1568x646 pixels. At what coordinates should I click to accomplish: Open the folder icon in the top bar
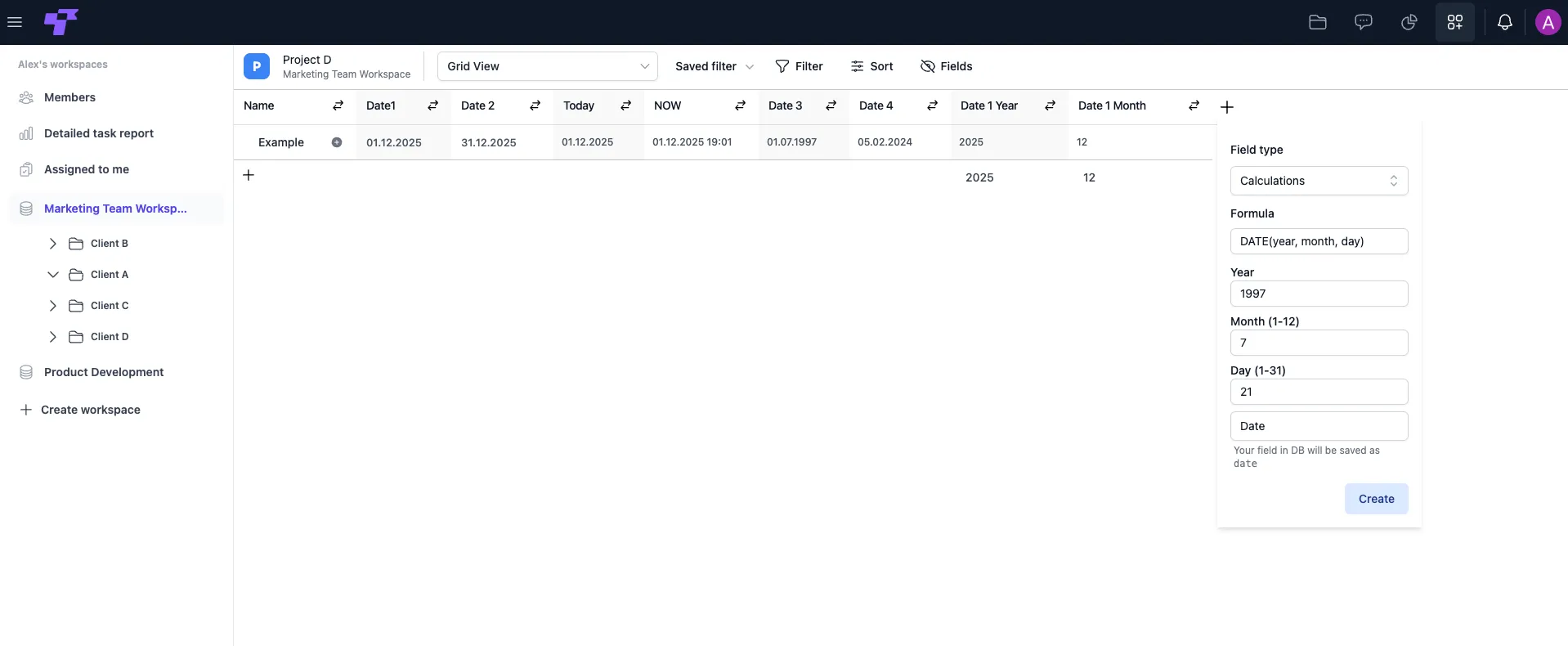[x=1318, y=22]
